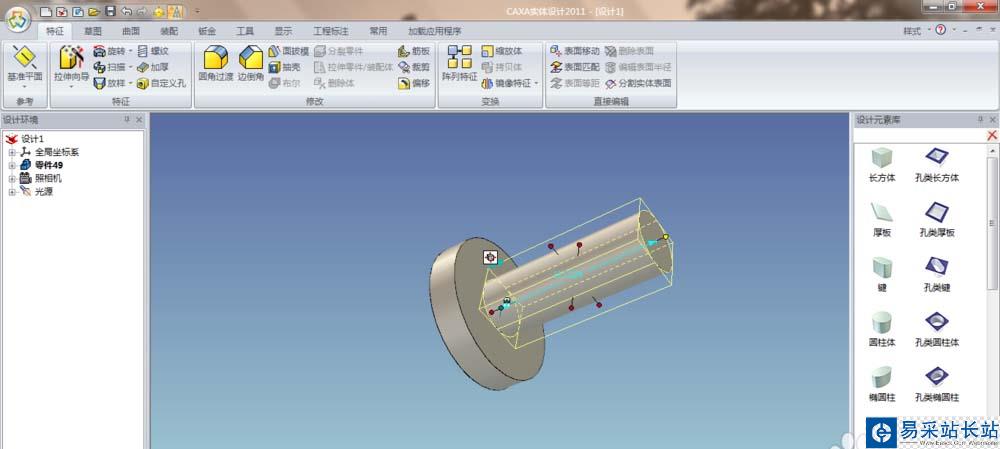Save the design with the floppy icon

(x=110, y=11)
